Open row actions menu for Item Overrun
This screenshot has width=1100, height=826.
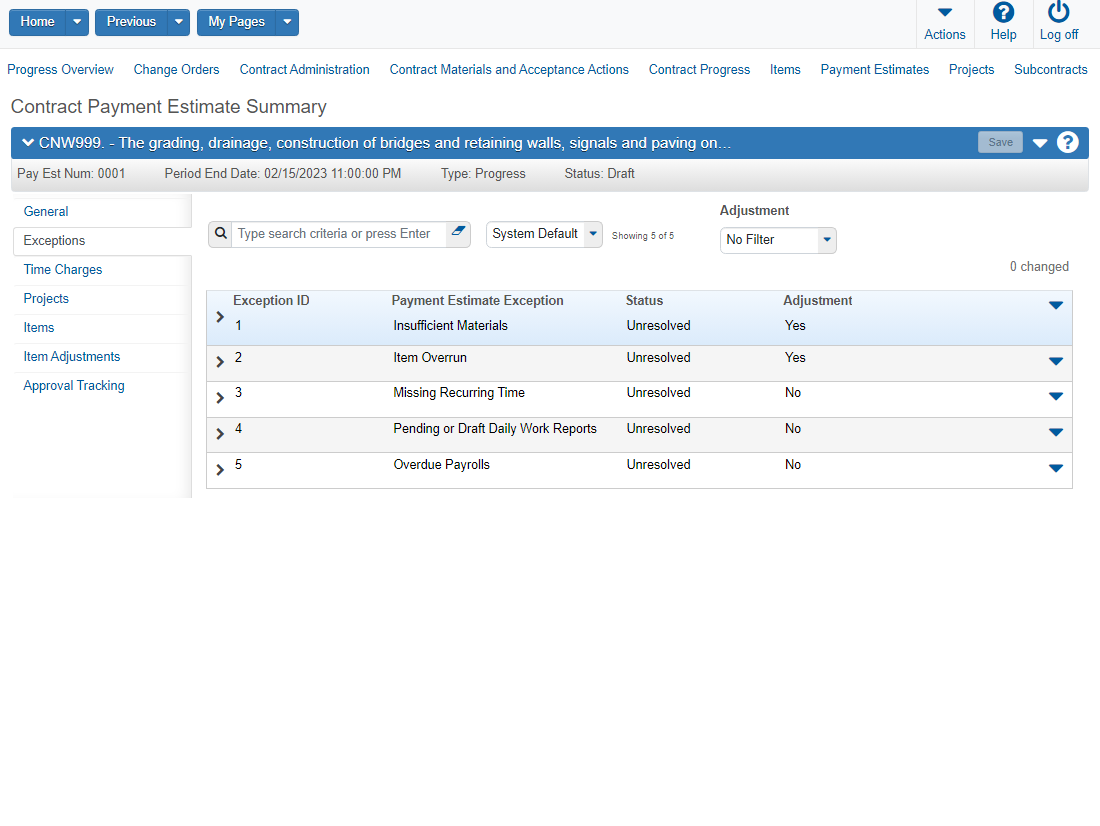pyautogui.click(x=1056, y=361)
